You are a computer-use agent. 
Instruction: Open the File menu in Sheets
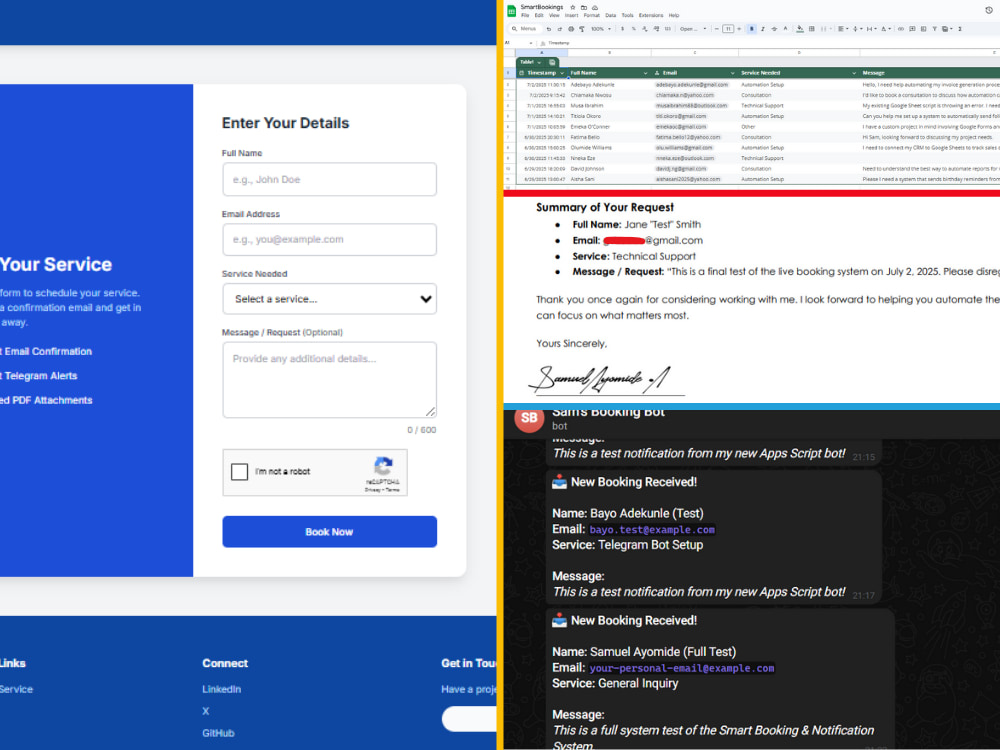pos(525,15)
